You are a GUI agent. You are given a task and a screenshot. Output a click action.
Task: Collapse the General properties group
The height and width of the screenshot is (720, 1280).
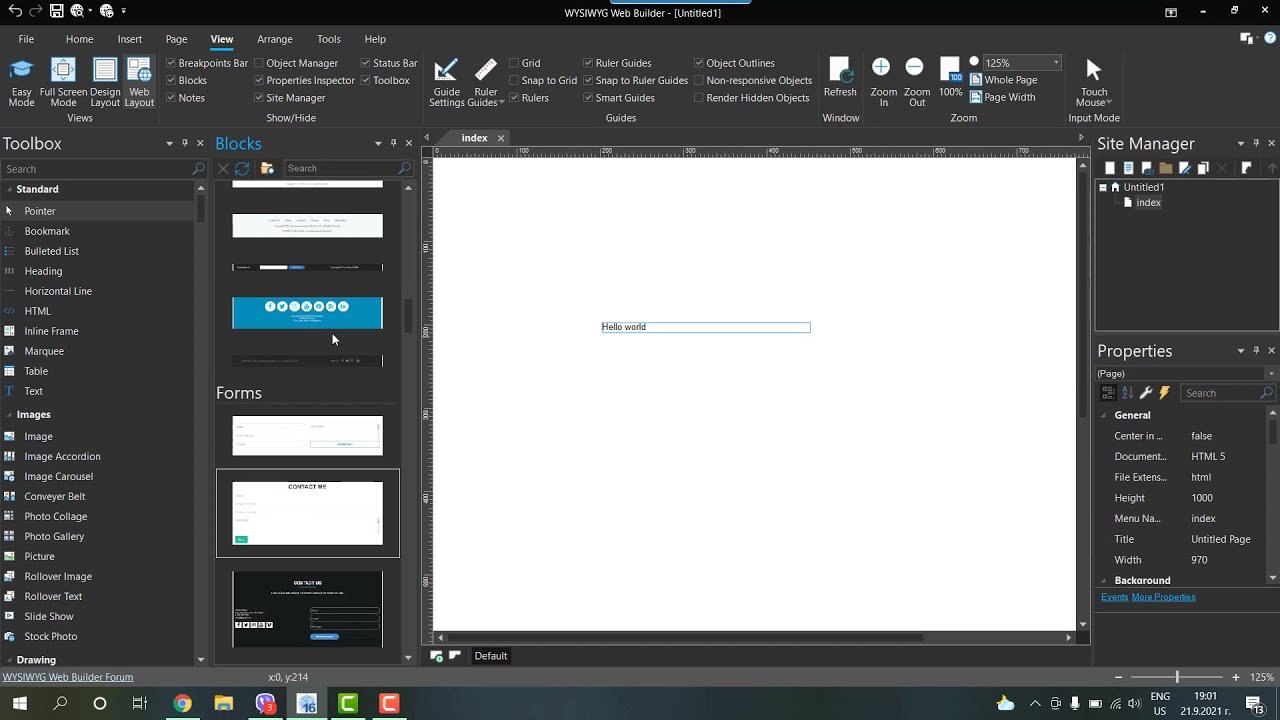(x=1105, y=415)
